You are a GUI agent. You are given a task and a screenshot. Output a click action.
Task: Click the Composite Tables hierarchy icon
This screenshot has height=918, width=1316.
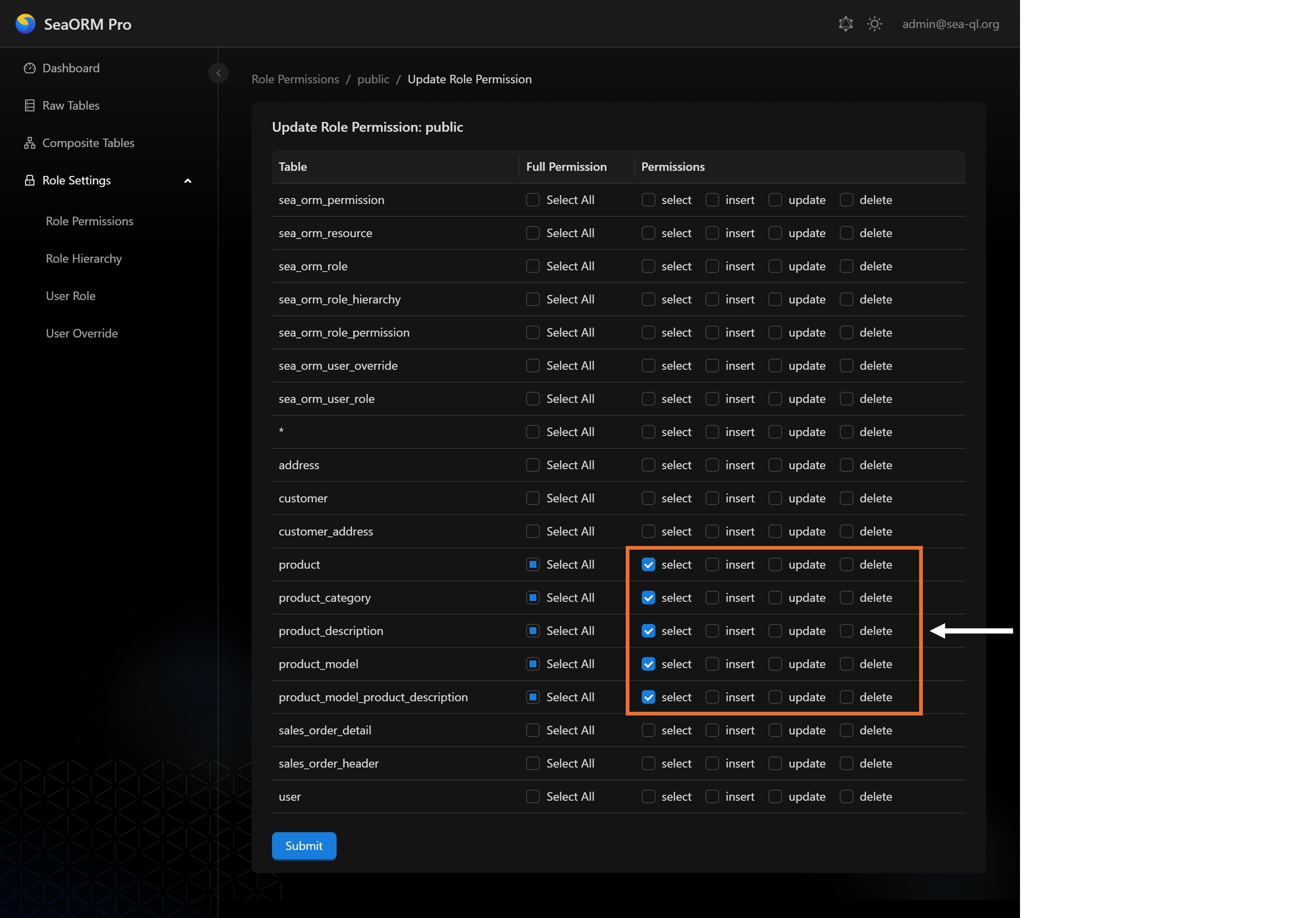point(30,143)
